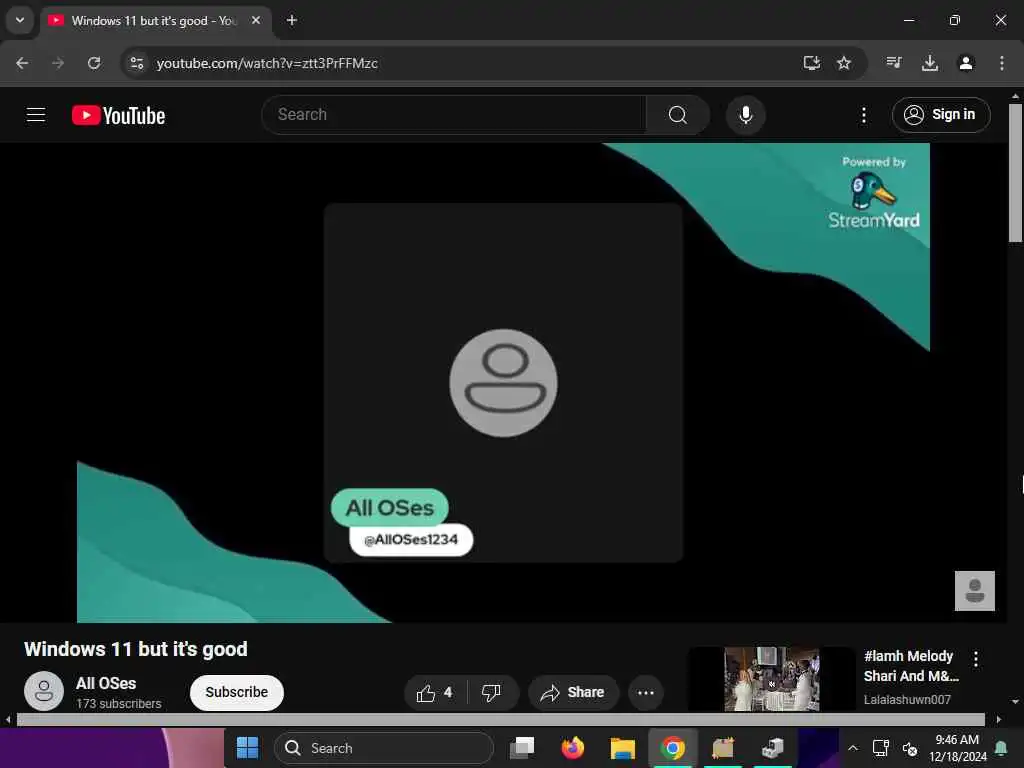Open muted volume icon in tray
This screenshot has width=1024, height=768.
(910, 748)
